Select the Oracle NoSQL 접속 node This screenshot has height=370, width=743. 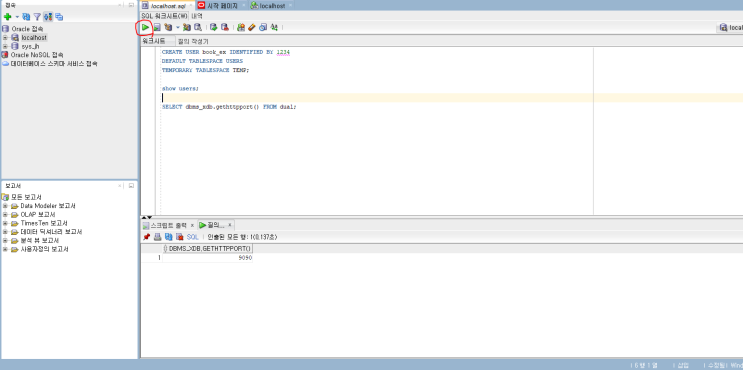pos(37,55)
